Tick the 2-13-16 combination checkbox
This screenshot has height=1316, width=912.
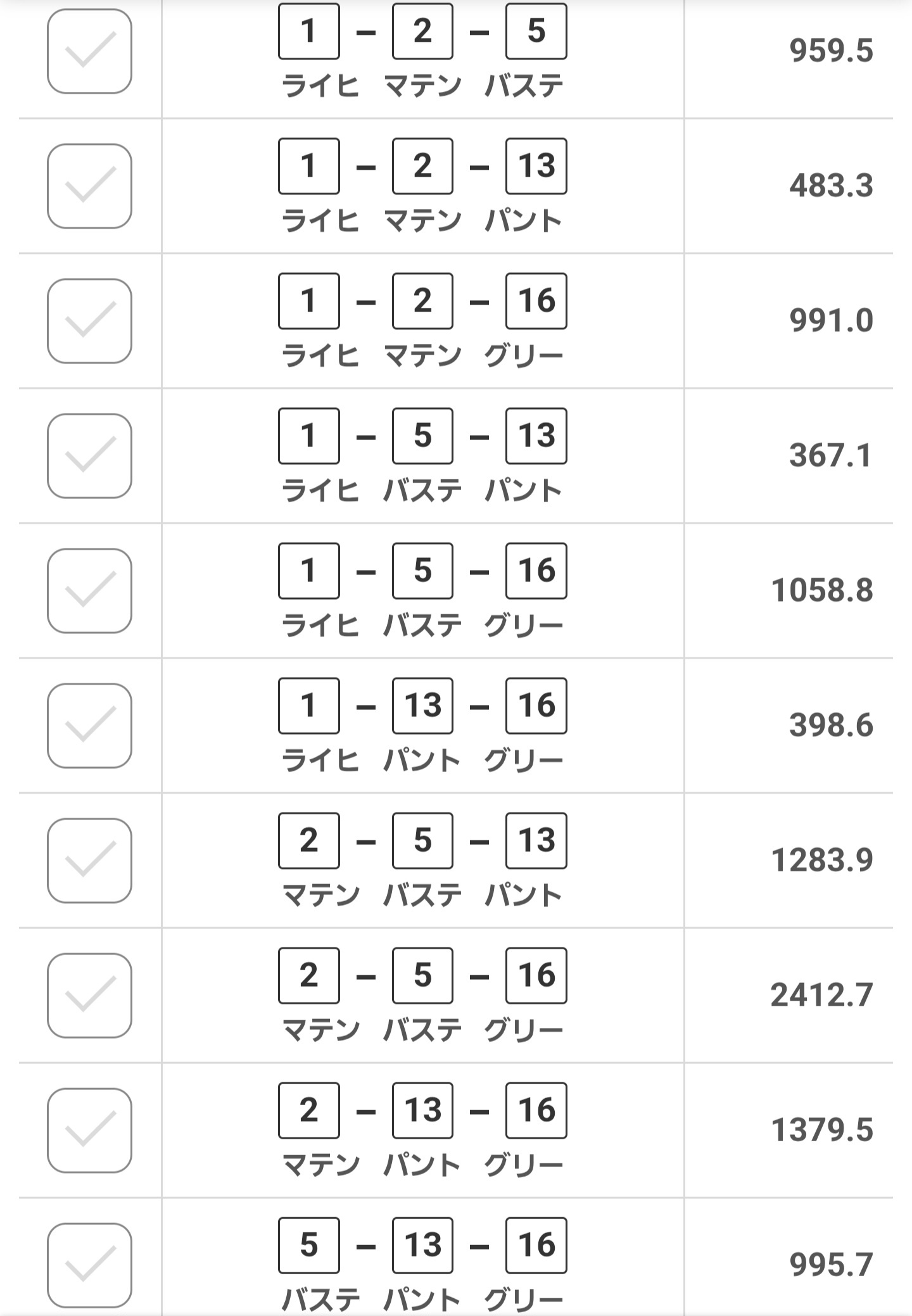(x=89, y=1130)
